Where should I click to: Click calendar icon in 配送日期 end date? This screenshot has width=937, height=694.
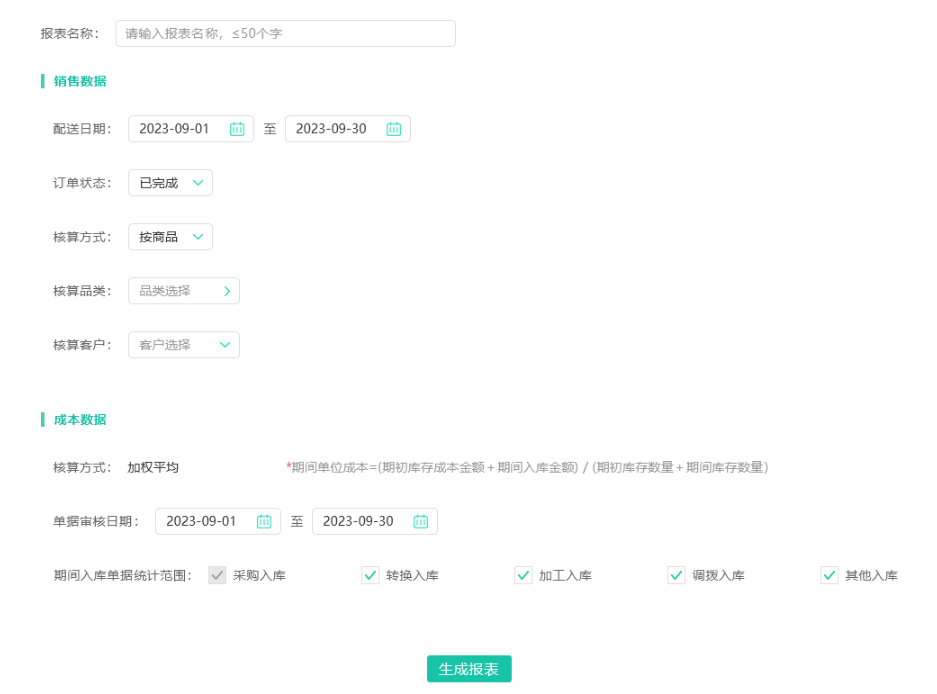click(394, 129)
